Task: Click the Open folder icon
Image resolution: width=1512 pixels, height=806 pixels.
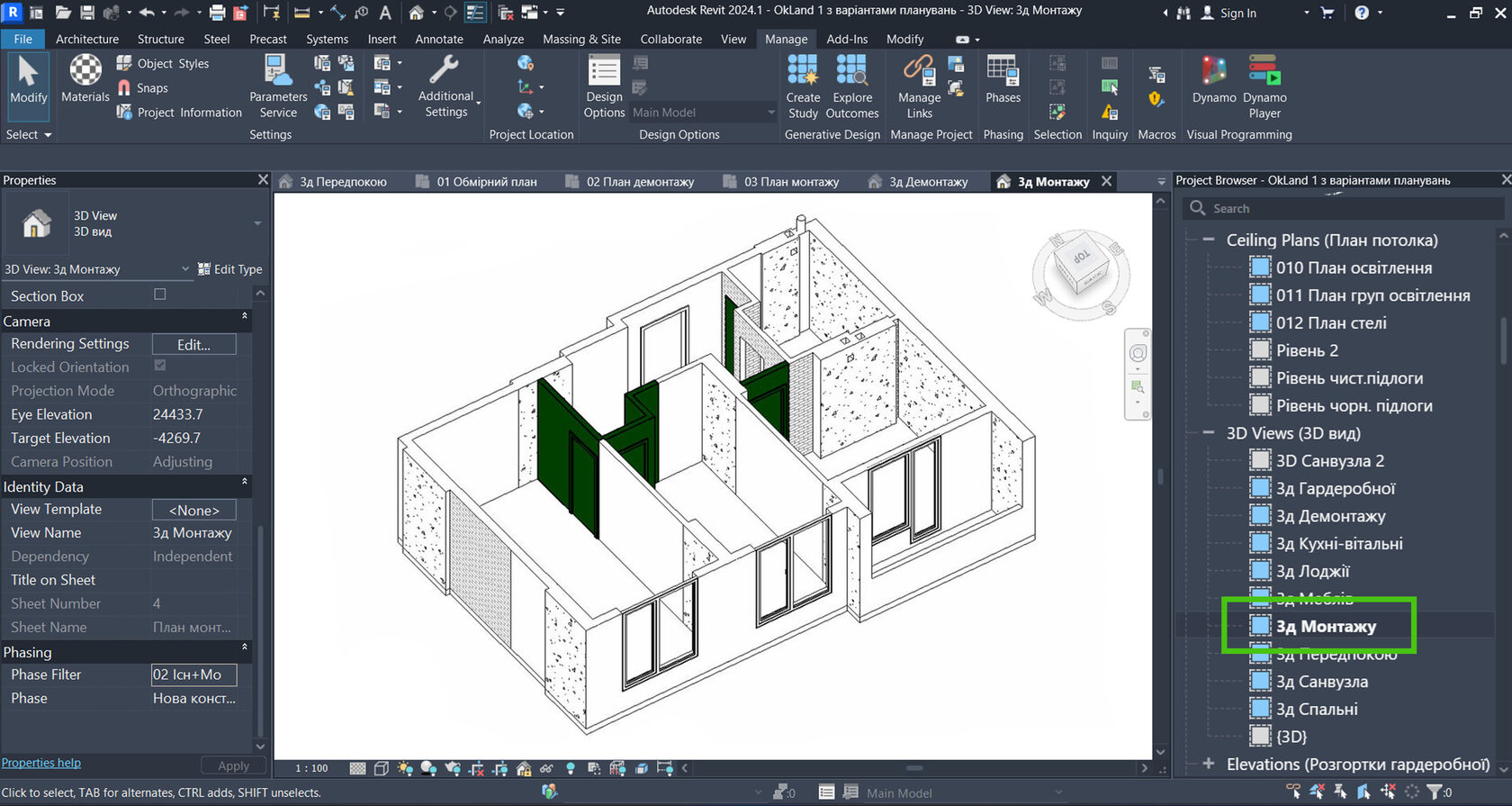Action: tap(63, 13)
